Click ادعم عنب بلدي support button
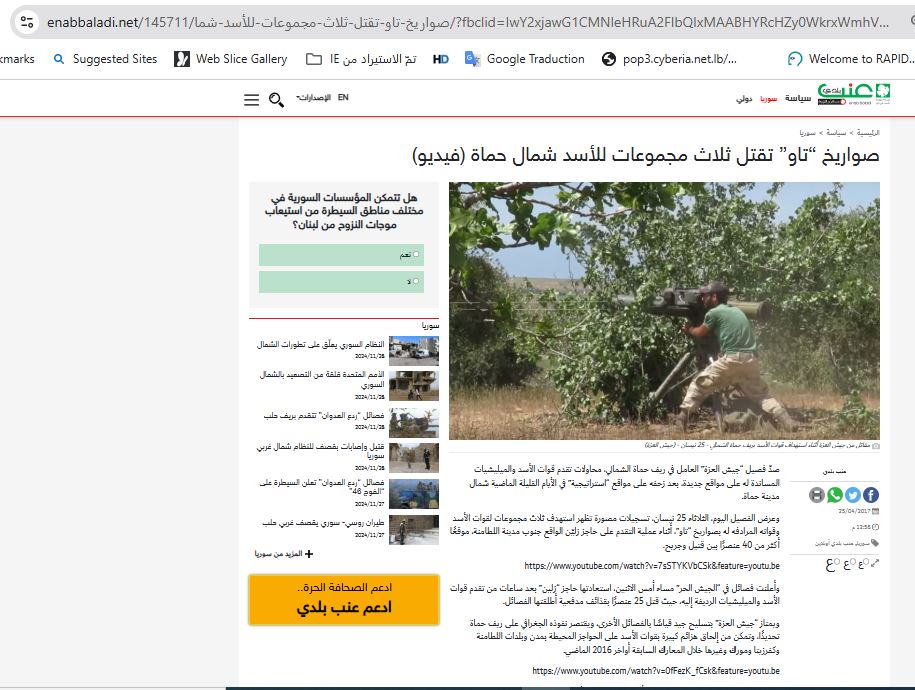The image size is (915, 690). coord(342,600)
